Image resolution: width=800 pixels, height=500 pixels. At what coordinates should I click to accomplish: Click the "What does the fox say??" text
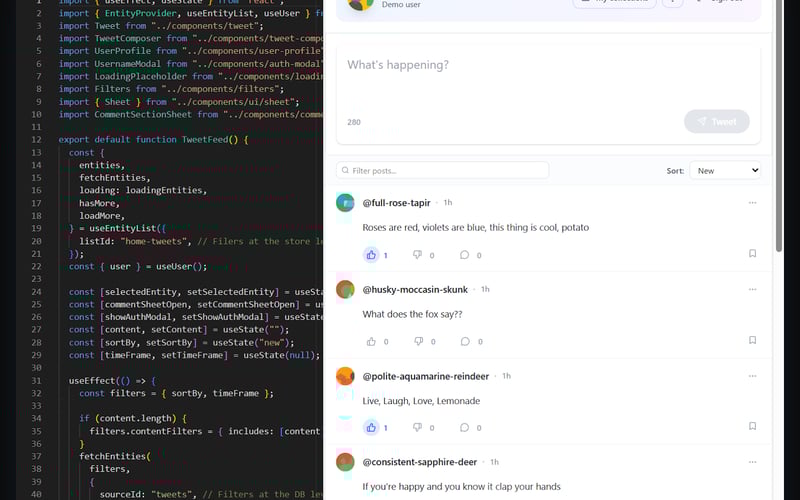[x=412, y=314]
